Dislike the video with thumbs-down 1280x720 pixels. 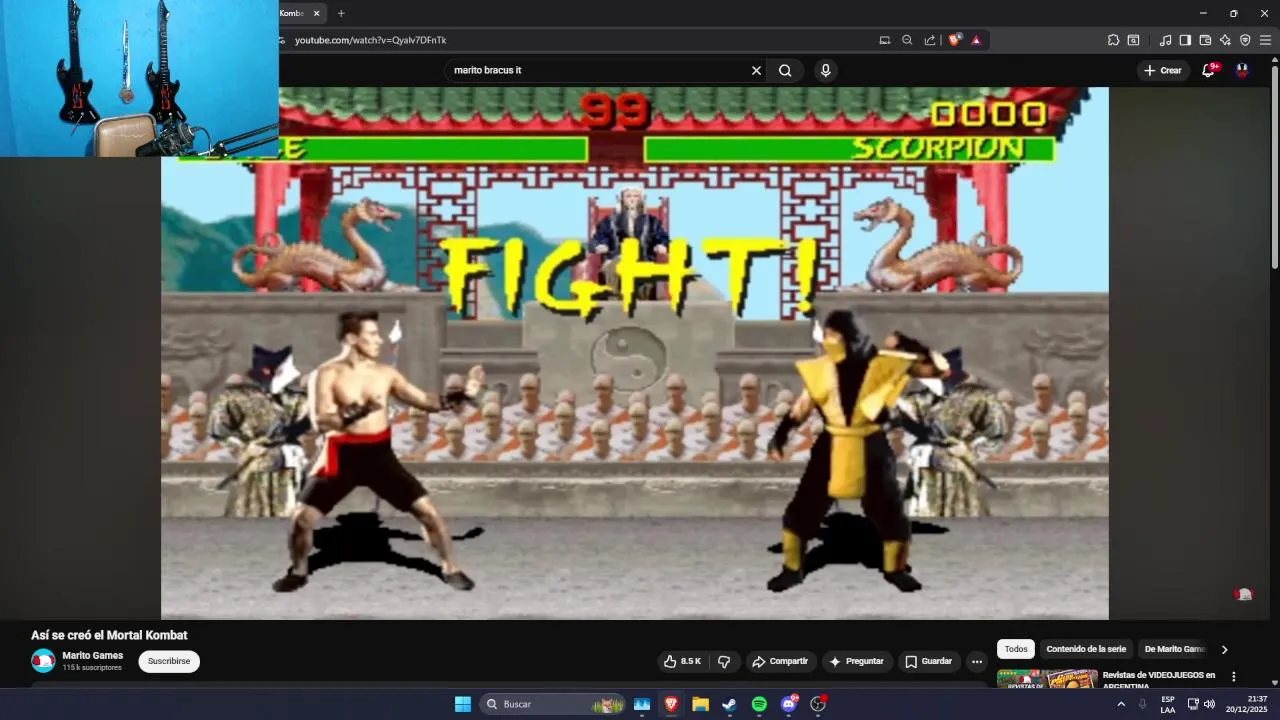[724, 661]
